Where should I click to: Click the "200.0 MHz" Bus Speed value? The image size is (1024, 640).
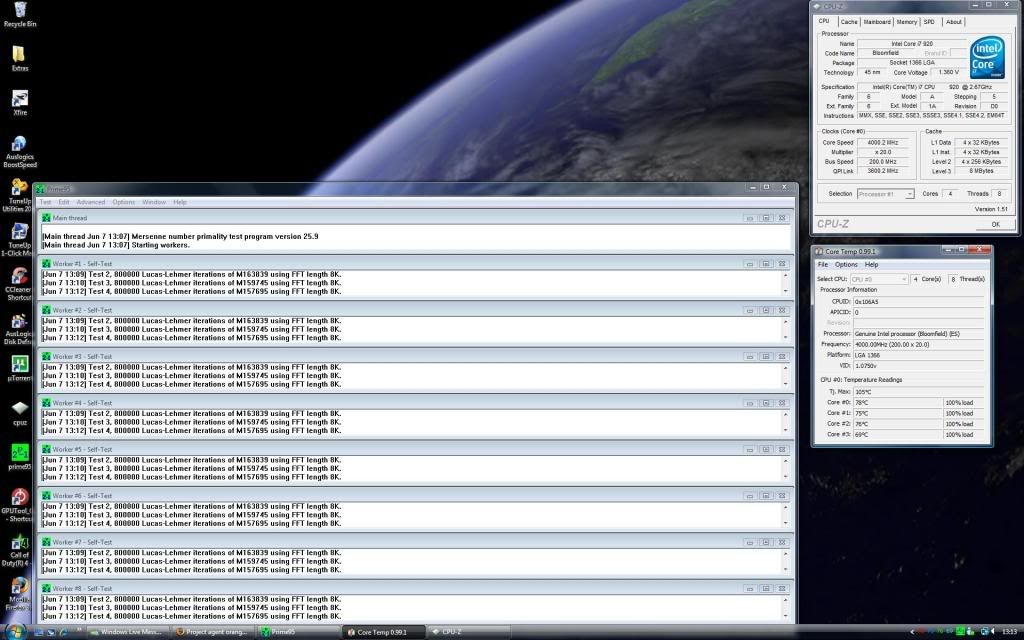pyautogui.click(x=882, y=162)
